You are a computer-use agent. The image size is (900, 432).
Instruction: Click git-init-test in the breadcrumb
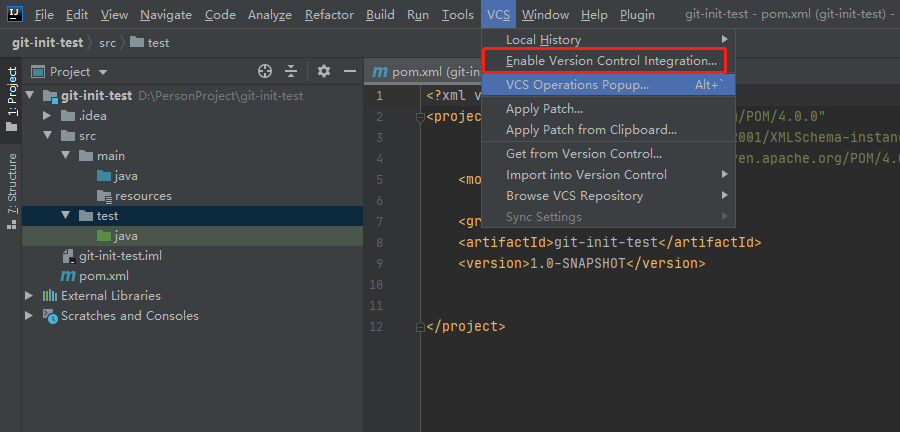point(48,42)
